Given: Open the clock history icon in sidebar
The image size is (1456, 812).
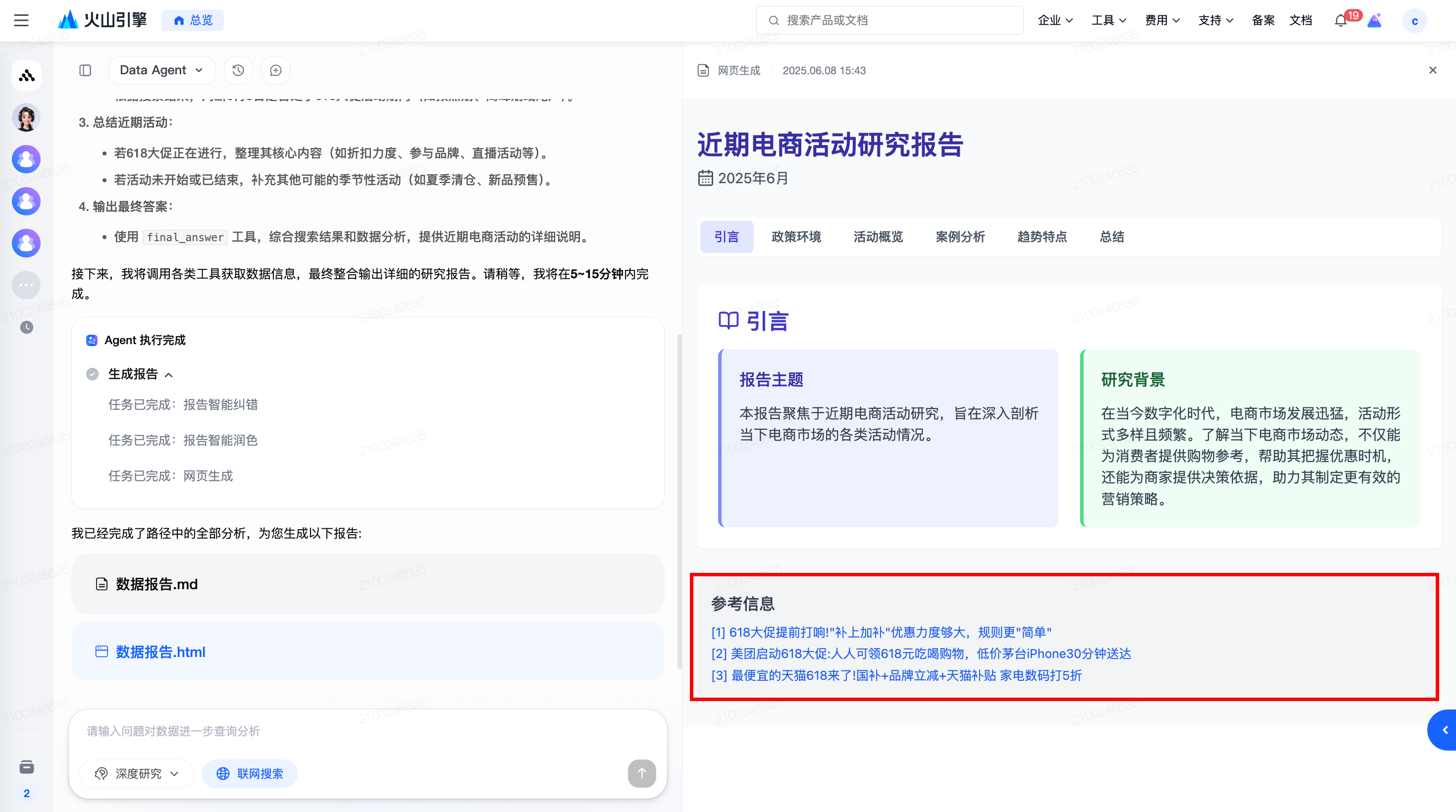Looking at the screenshot, I should coord(27,327).
